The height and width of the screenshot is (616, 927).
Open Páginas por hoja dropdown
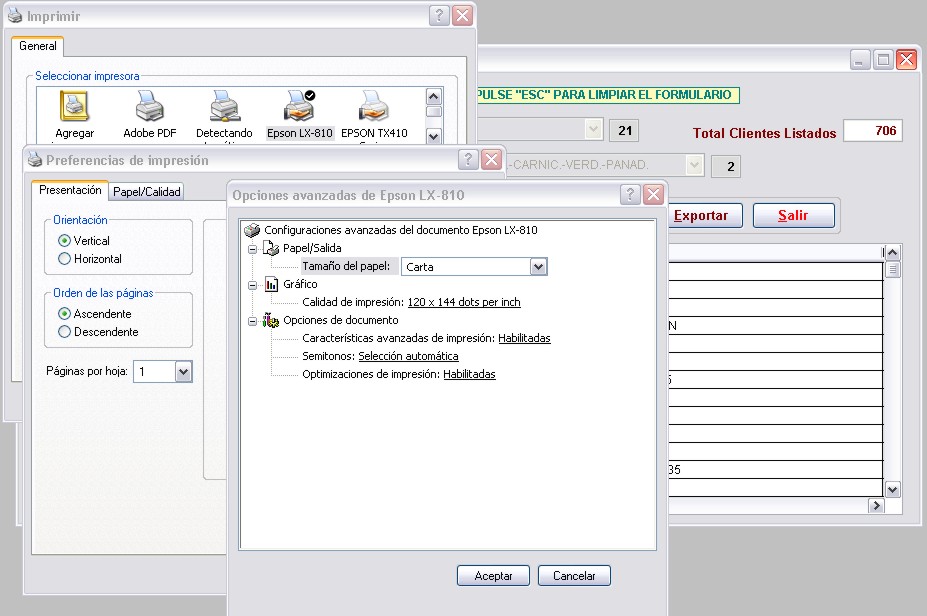[x=183, y=372]
